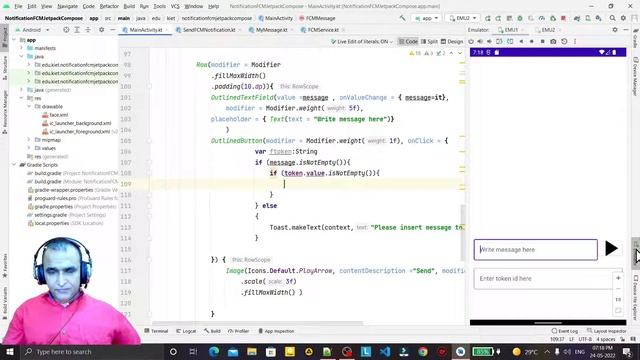Tap the Send play arrow in emulator
The image size is (640, 360).
(611, 249)
